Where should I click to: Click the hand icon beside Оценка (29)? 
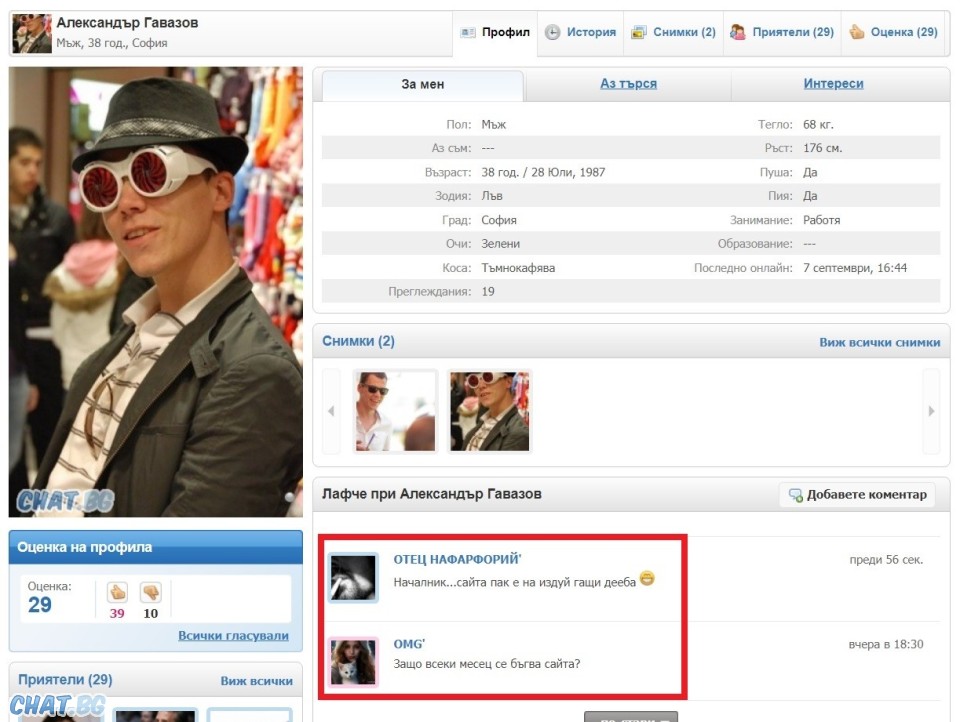[x=856, y=32]
